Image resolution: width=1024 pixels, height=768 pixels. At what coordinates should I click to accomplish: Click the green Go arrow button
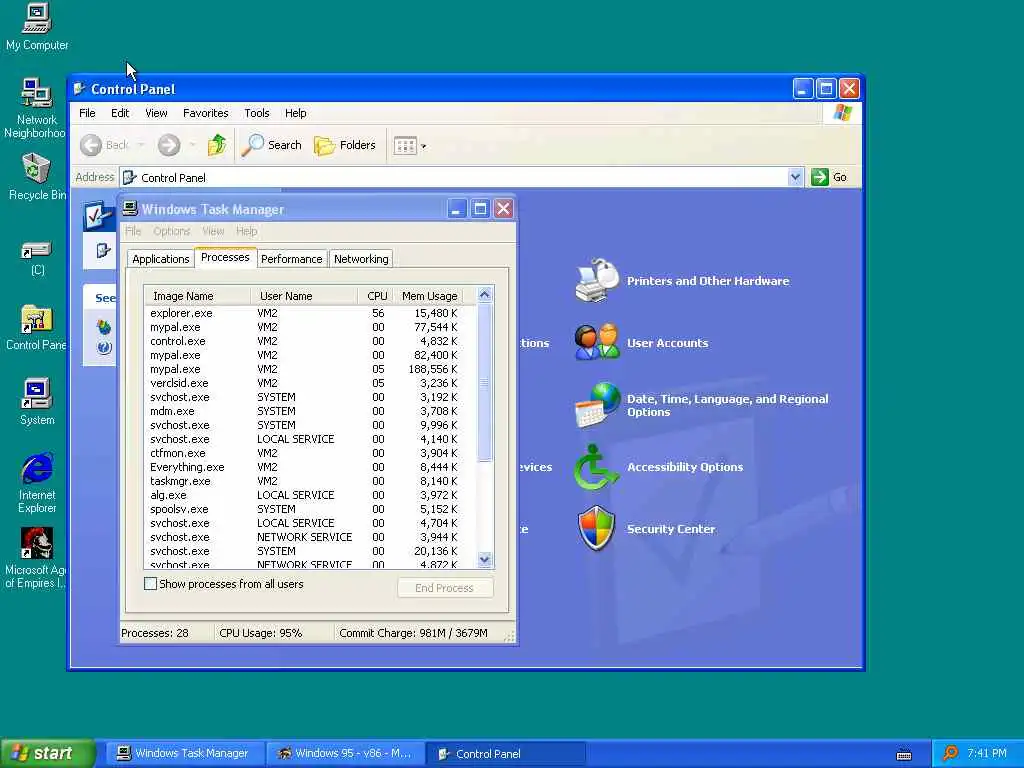tap(820, 177)
